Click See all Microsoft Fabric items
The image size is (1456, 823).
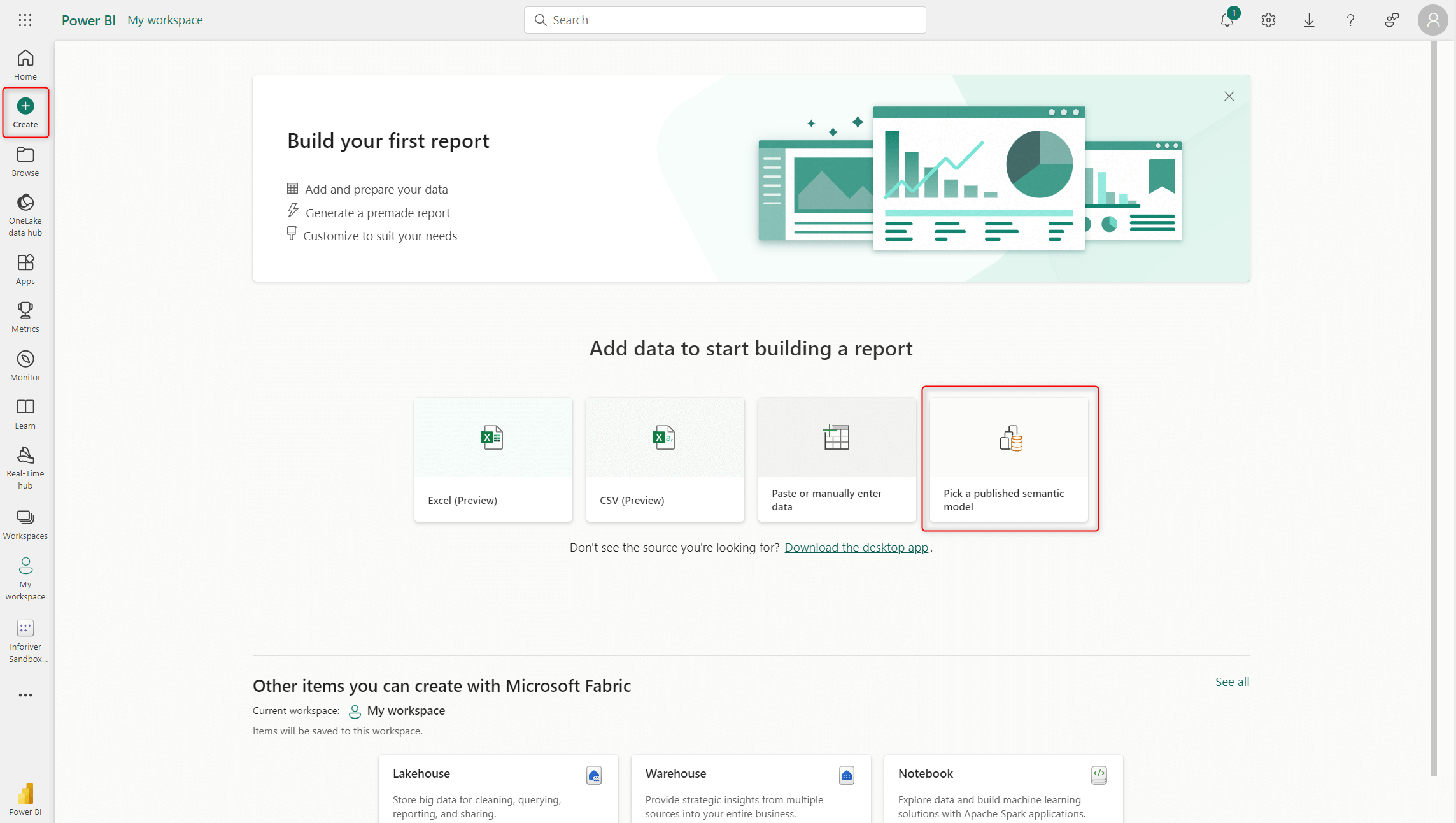point(1232,681)
